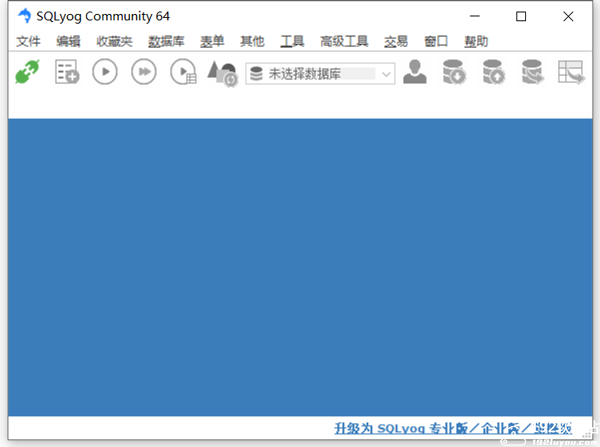The height and width of the screenshot is (447, 600).
Task: Click the schema designer table icon
Action: pyautogui.click(x=571, y=72)
